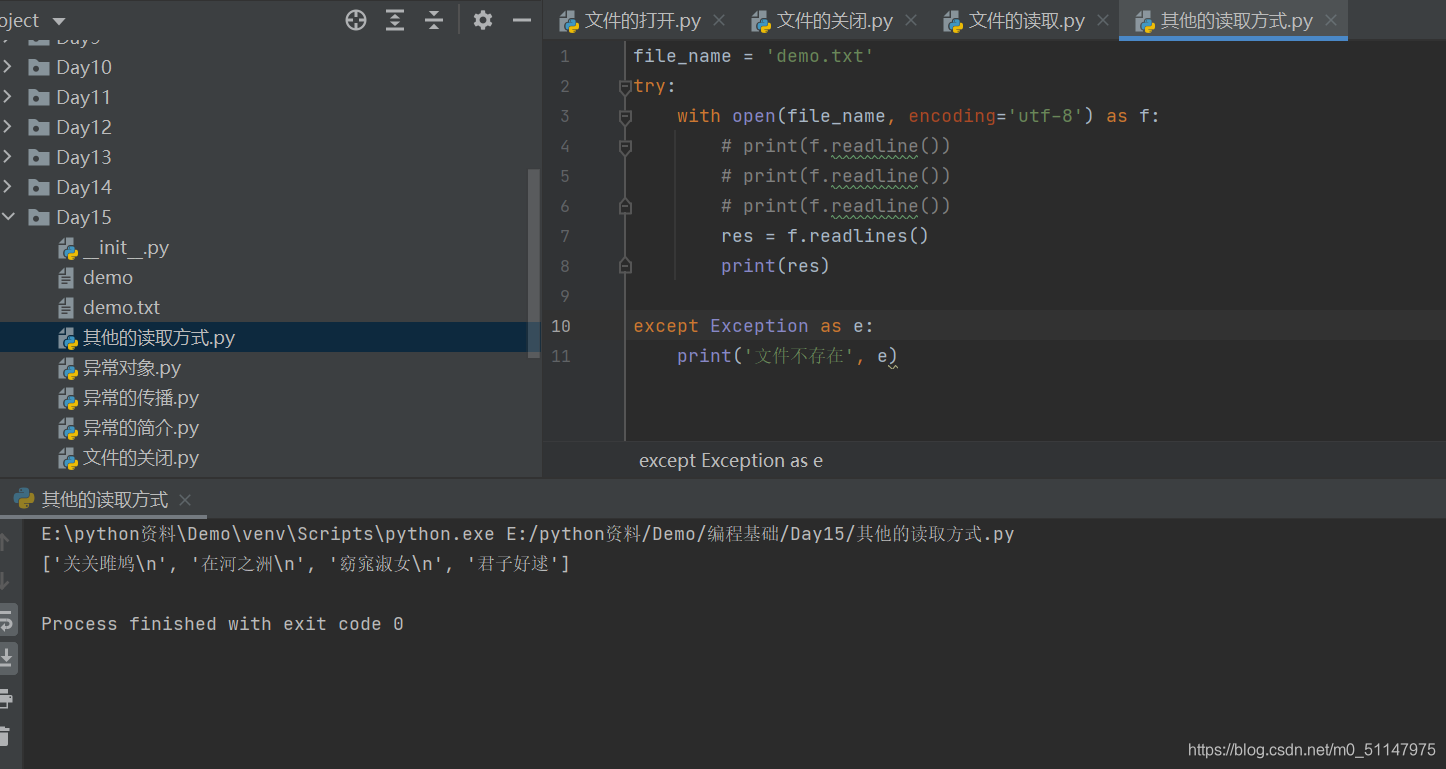Click the encoding='utf-8' argument
The width and height of the screenshot is (1446, 769).
[x=996, y=116]
